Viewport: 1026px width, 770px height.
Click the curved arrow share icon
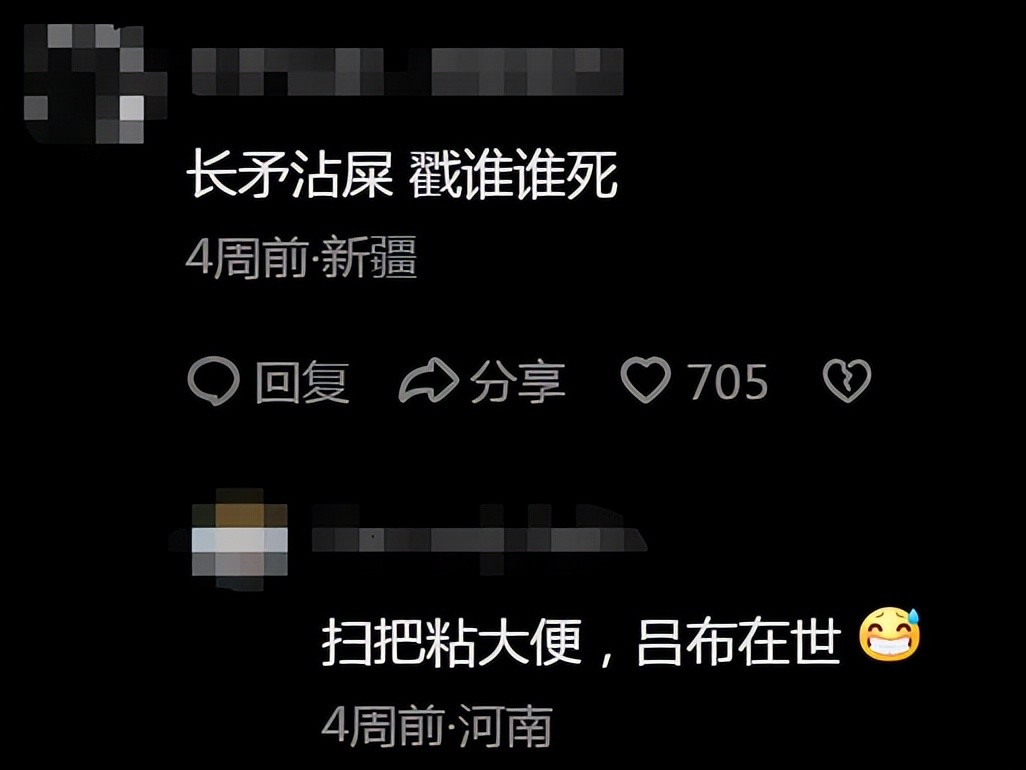pyautogui.click(x=429, y=381)
